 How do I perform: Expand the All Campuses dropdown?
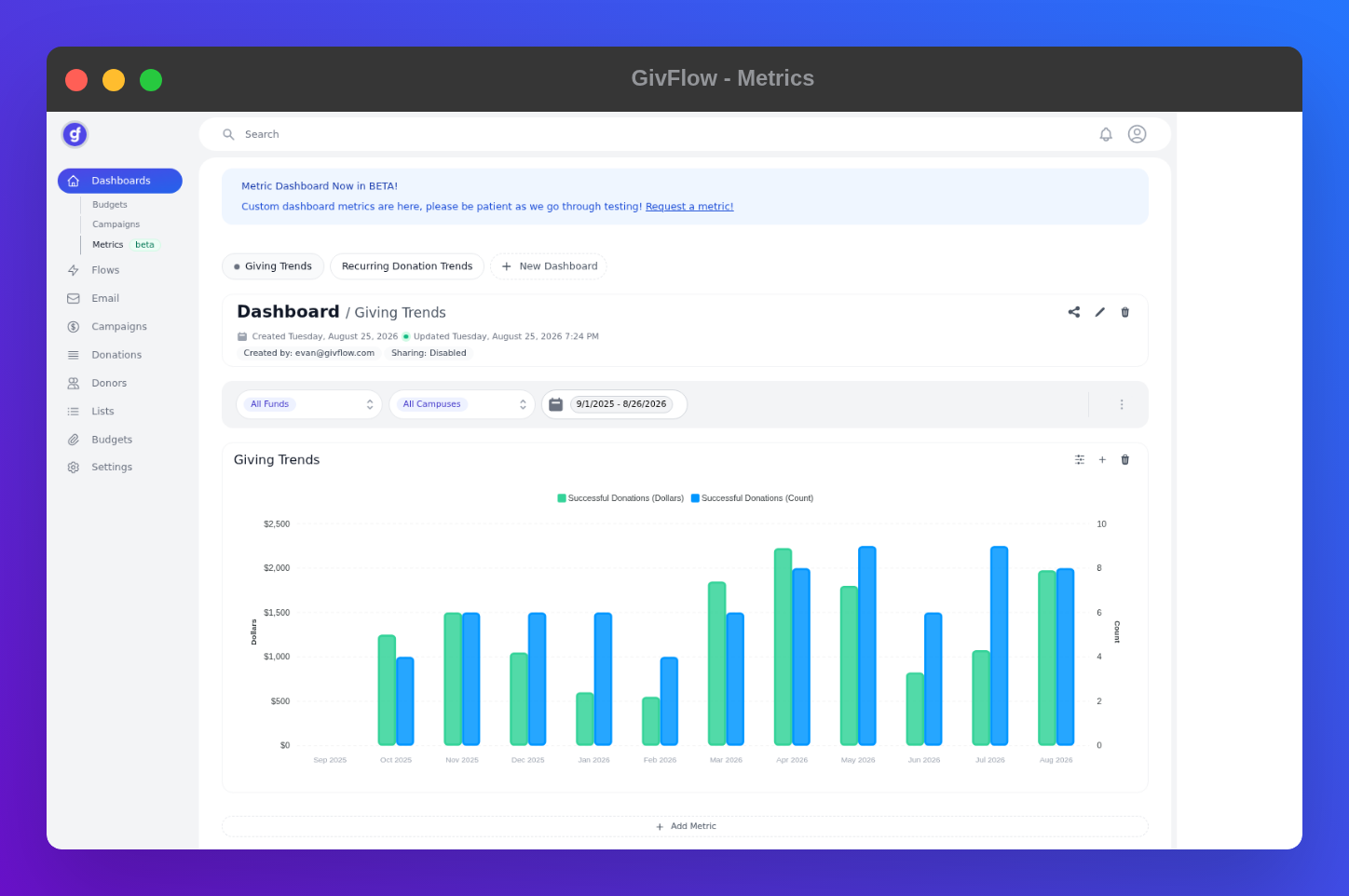tap(462, 404)
